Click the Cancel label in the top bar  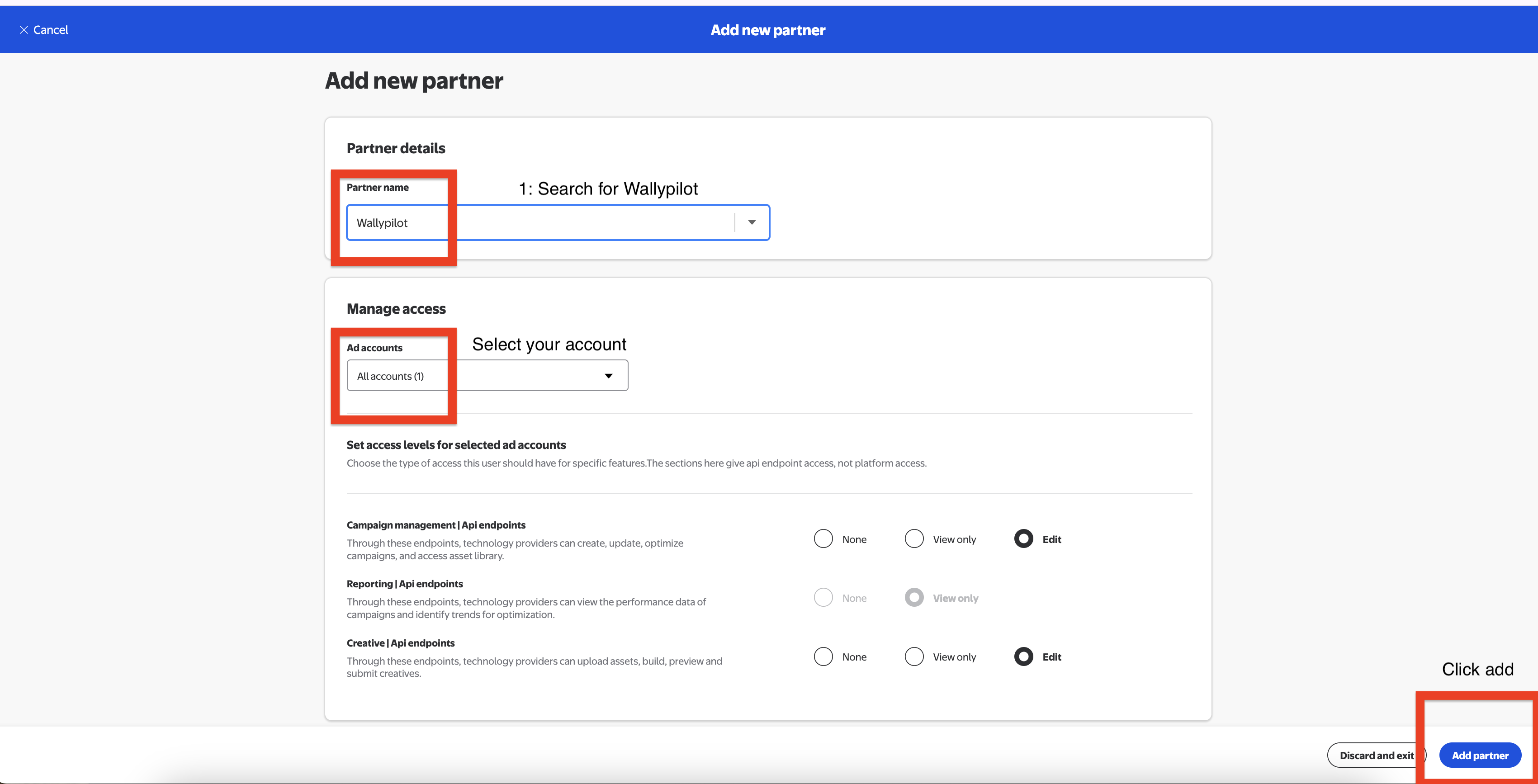click(x=51, y=29)
